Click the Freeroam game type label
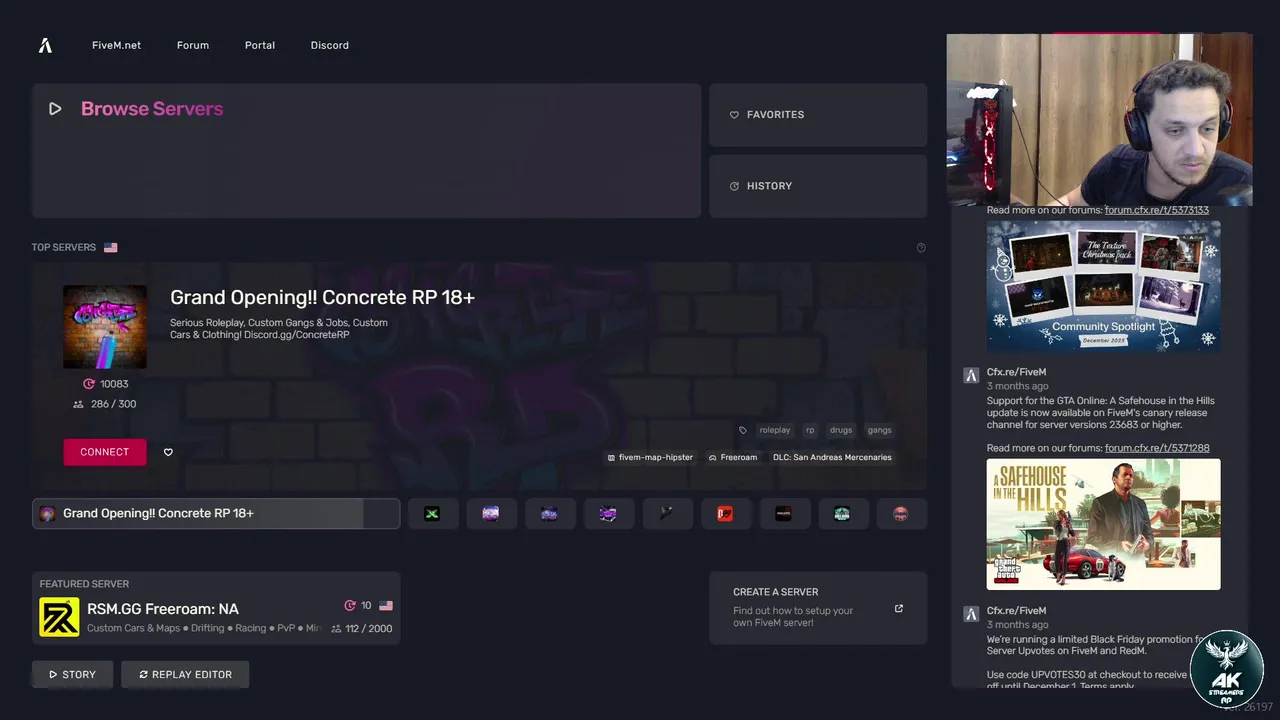This screenshot has width=1280, height=720. (x=733, y=457)
